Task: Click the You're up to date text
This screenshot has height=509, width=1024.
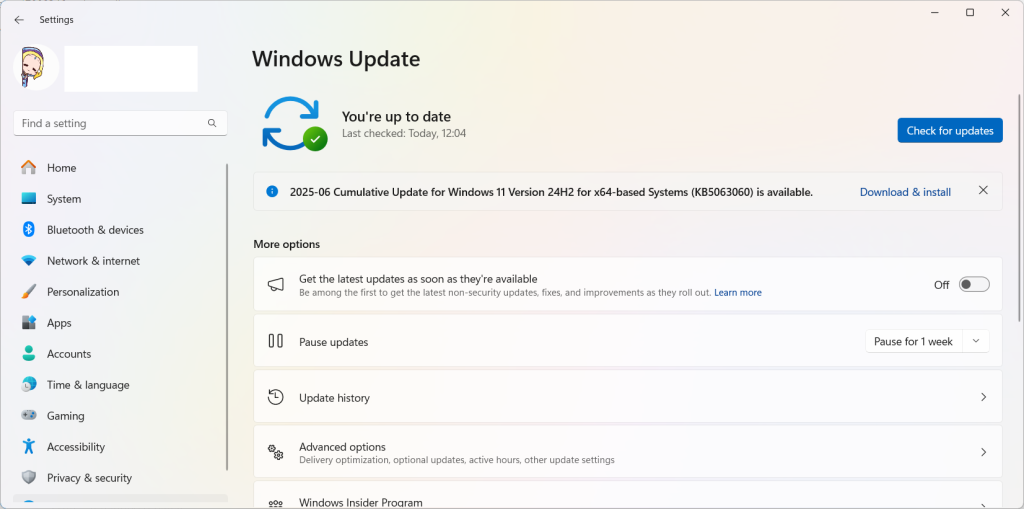Action: (396, 117)
